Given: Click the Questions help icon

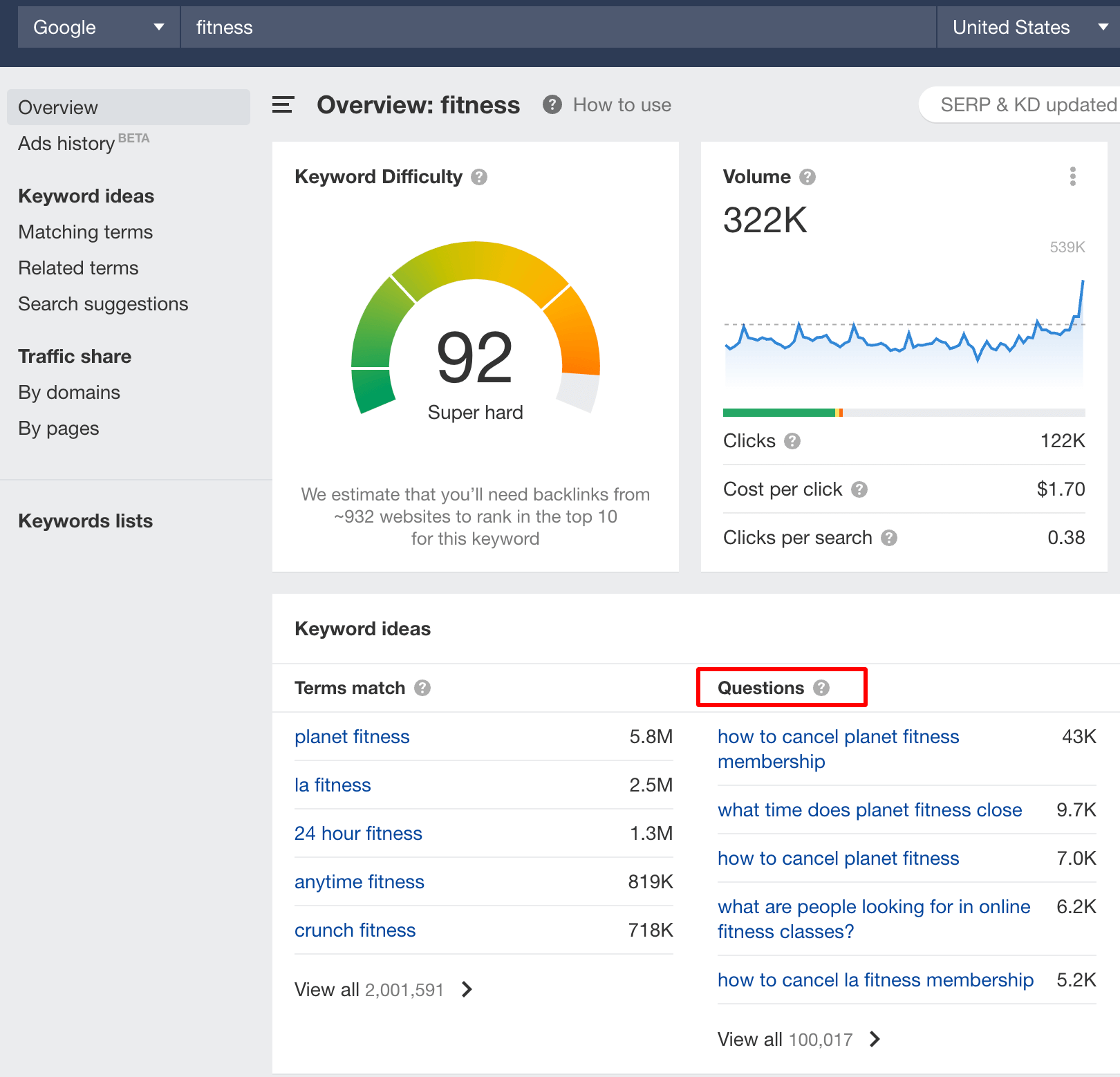Looking at the screenshot, I should pos(821,688).
